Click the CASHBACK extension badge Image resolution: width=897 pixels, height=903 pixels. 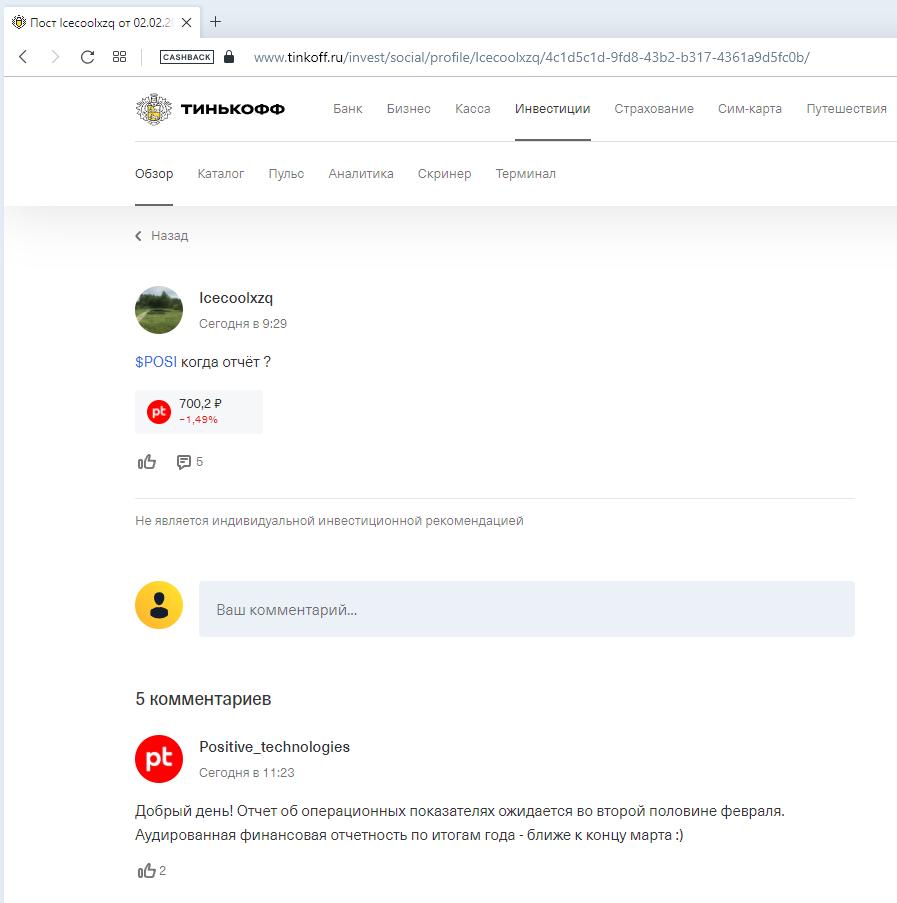tap(186, 57)
